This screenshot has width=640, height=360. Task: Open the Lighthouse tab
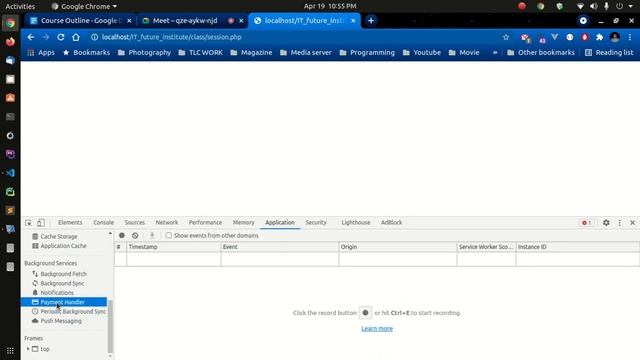[x=356, y=222]
